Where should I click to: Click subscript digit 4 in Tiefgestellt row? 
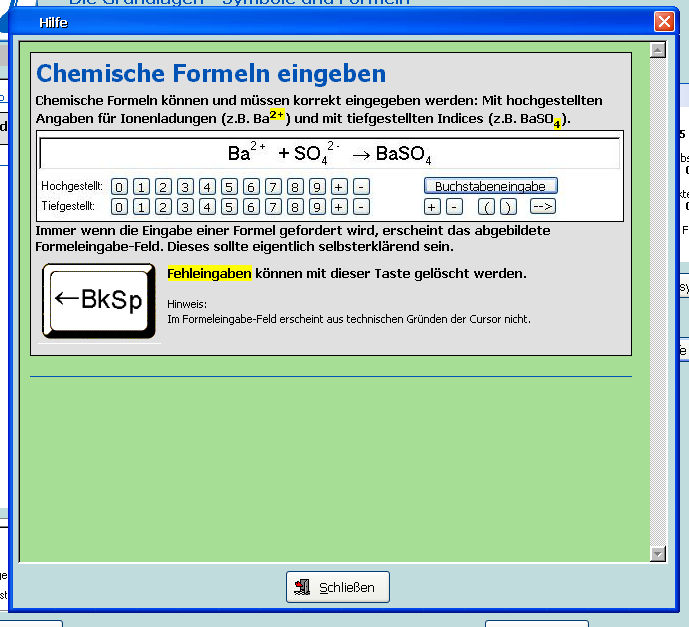tap(207, 207)
